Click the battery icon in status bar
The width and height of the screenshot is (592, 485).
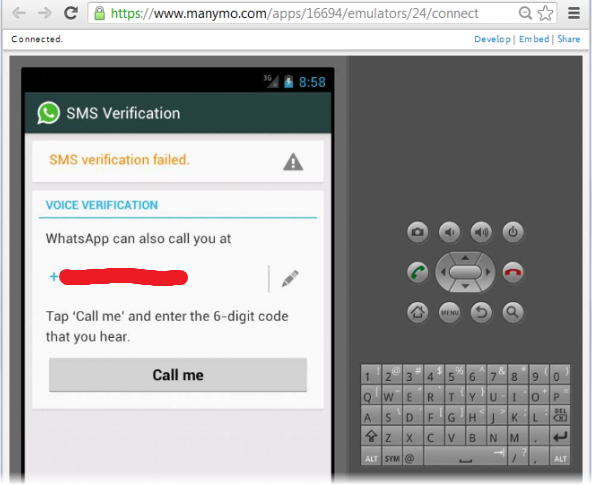[x=289, y=81]
